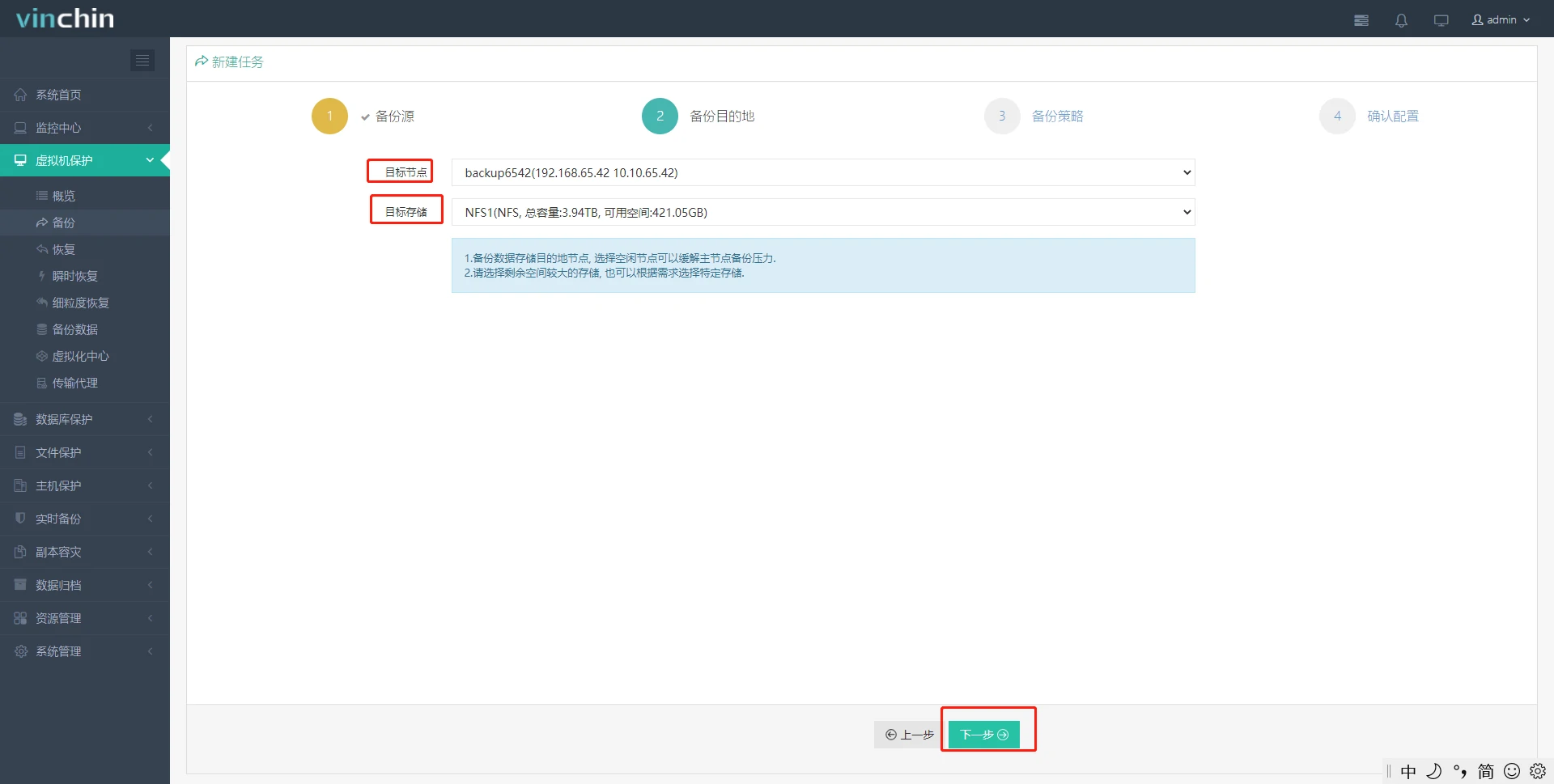Image resolution: width=1554 pixels, height=784 pixels.
Task: Open the notification bell
Action: coord(1401,20)
